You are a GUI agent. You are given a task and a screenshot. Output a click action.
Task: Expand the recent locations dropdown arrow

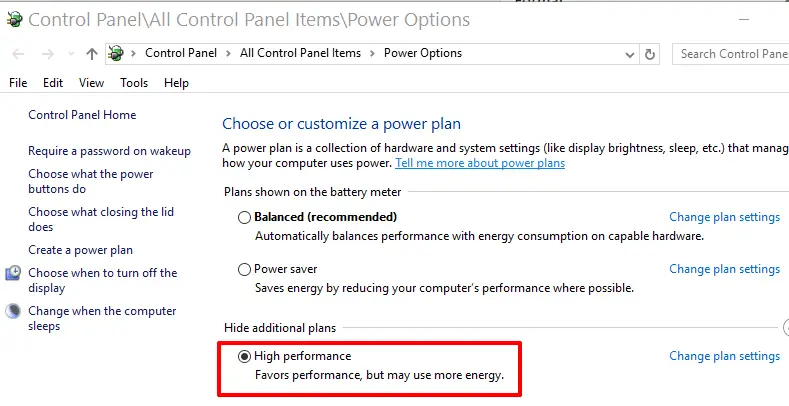(x=70, y=54)
